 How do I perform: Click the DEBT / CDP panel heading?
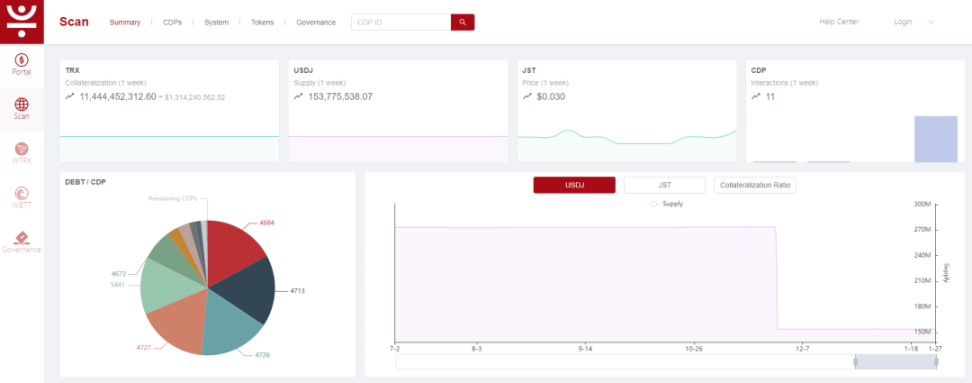pyautogui.click(x=85, y=182)
